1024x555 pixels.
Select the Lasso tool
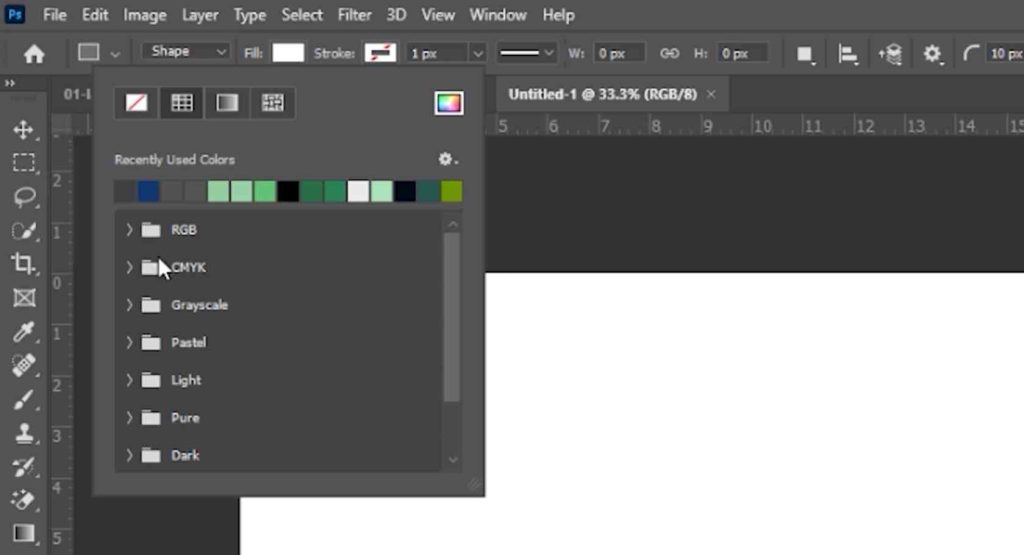coord(24,197)
